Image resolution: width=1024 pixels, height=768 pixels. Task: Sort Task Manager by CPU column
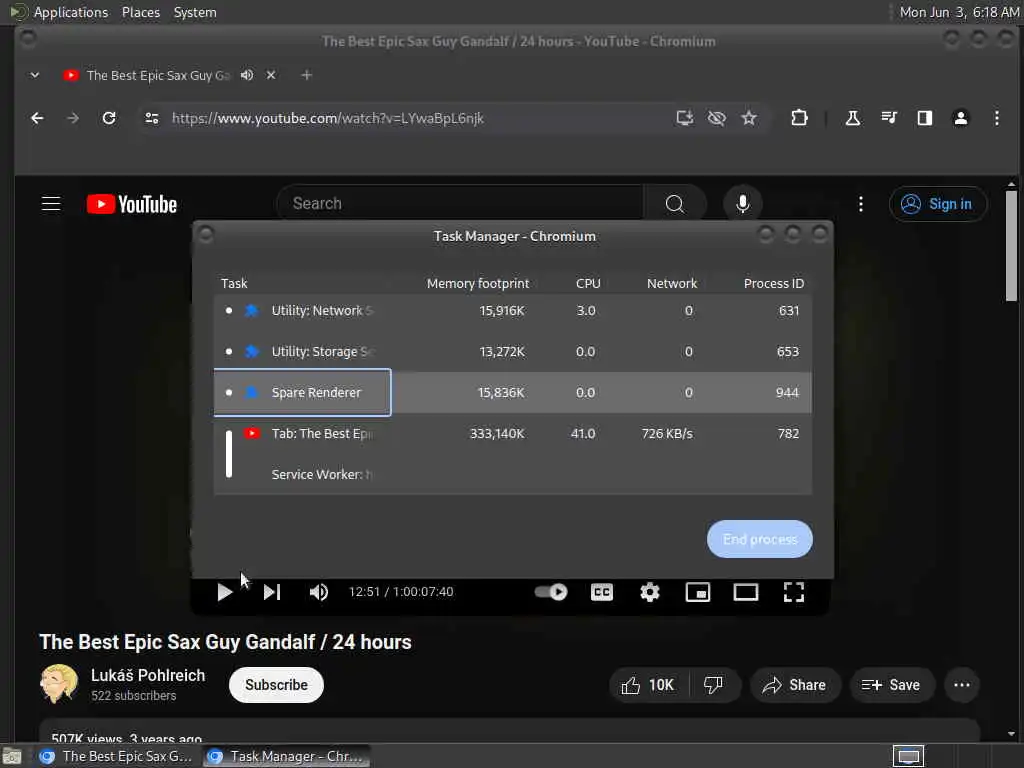[x=588, y=283]
